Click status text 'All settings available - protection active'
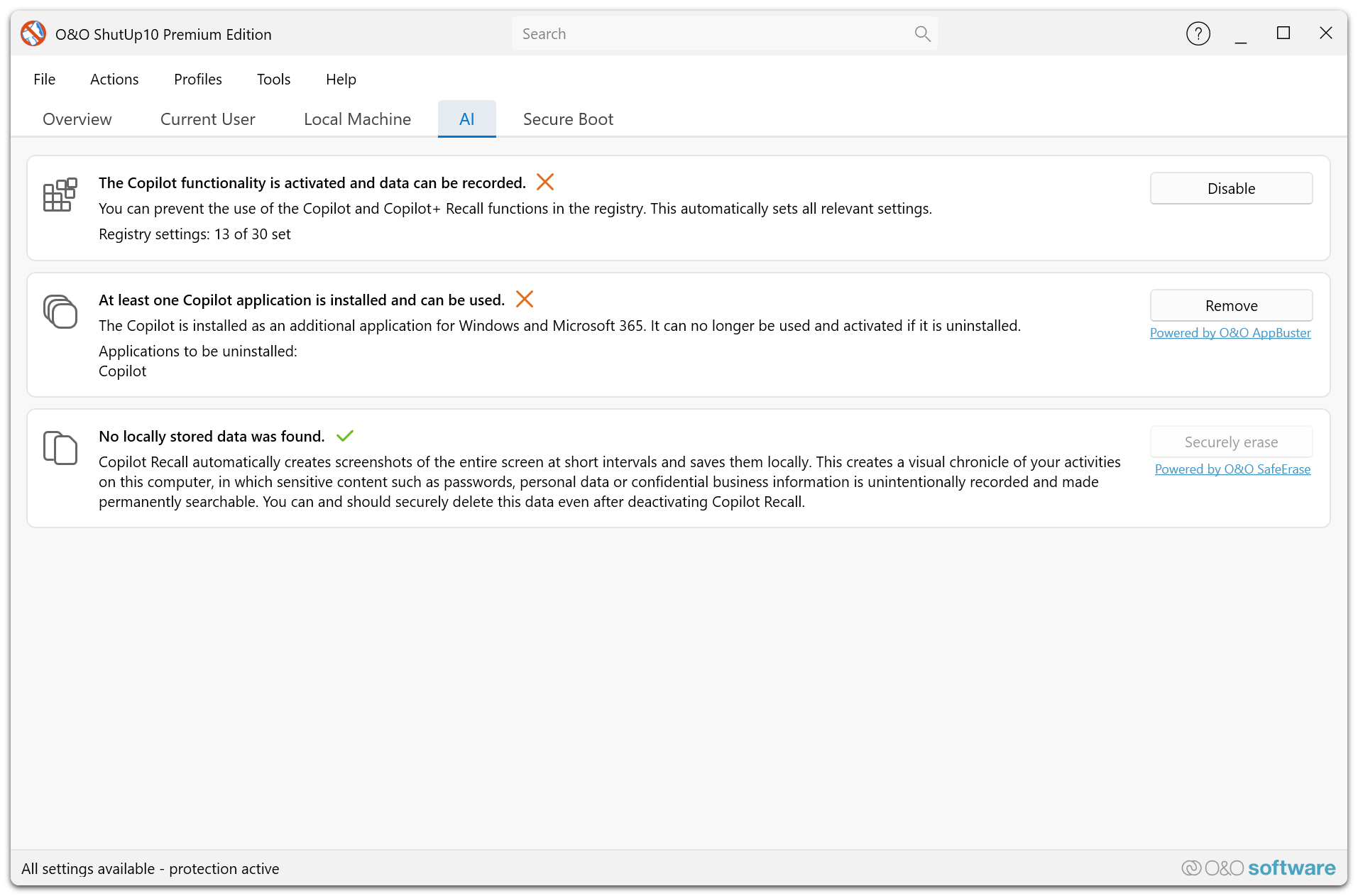 click(x=150, y=869)
